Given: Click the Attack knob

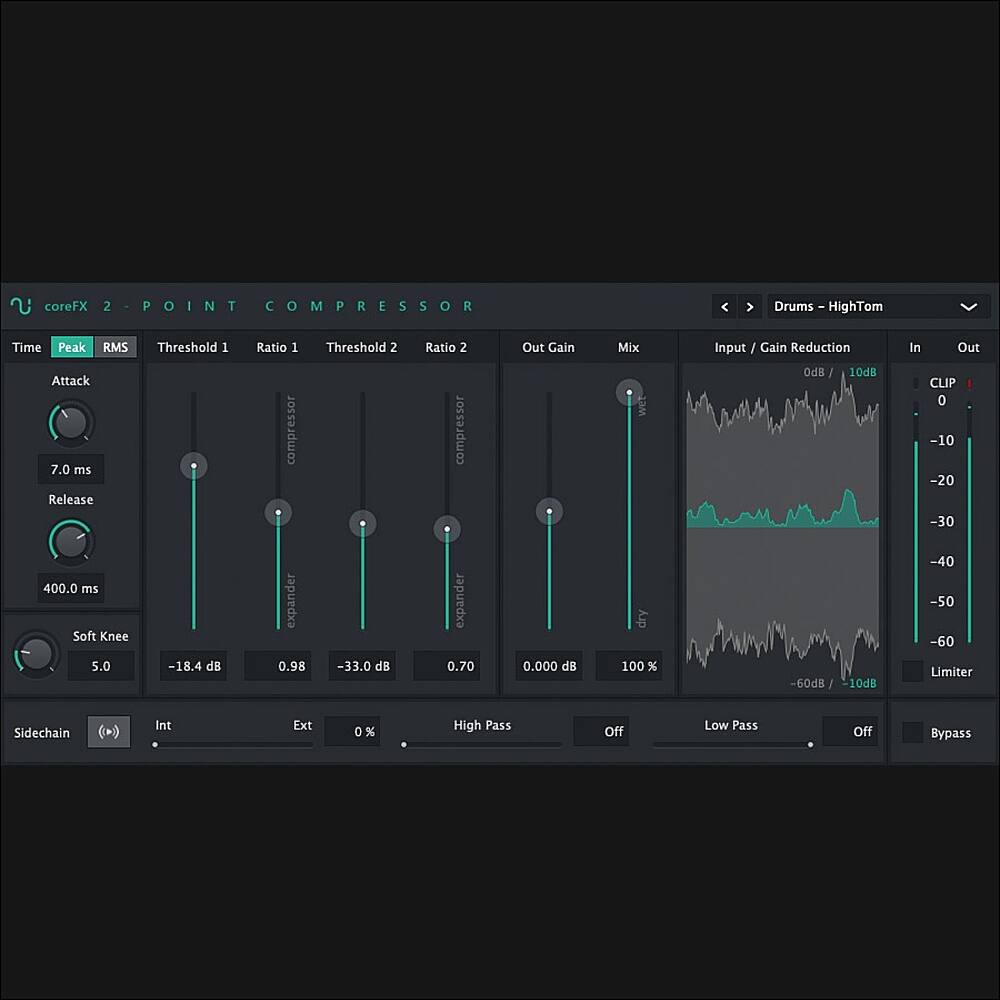Looking at the screenshot, I should tap(70, 423).
